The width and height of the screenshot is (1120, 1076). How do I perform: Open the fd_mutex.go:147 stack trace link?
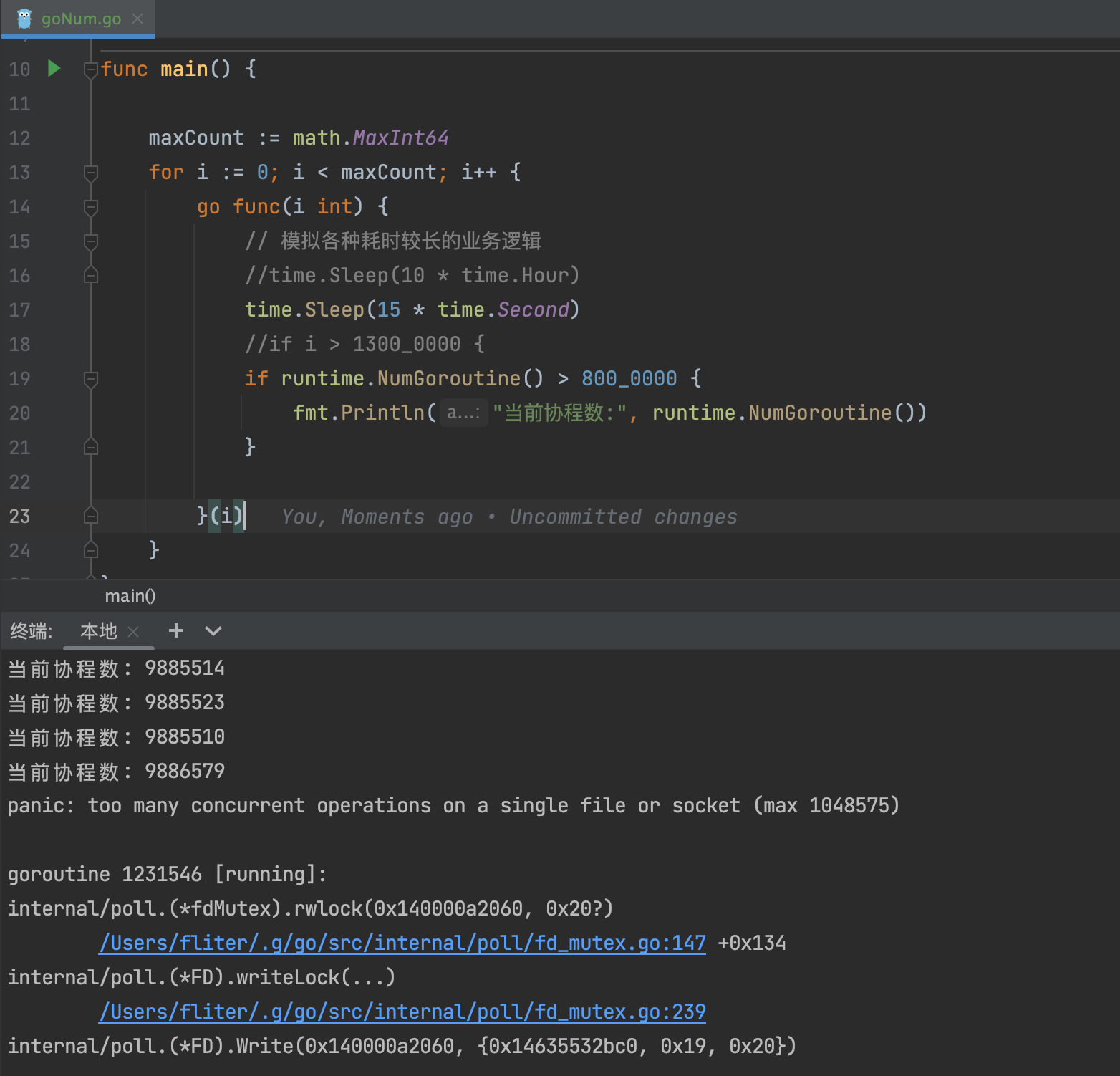[x=402, y=943]
